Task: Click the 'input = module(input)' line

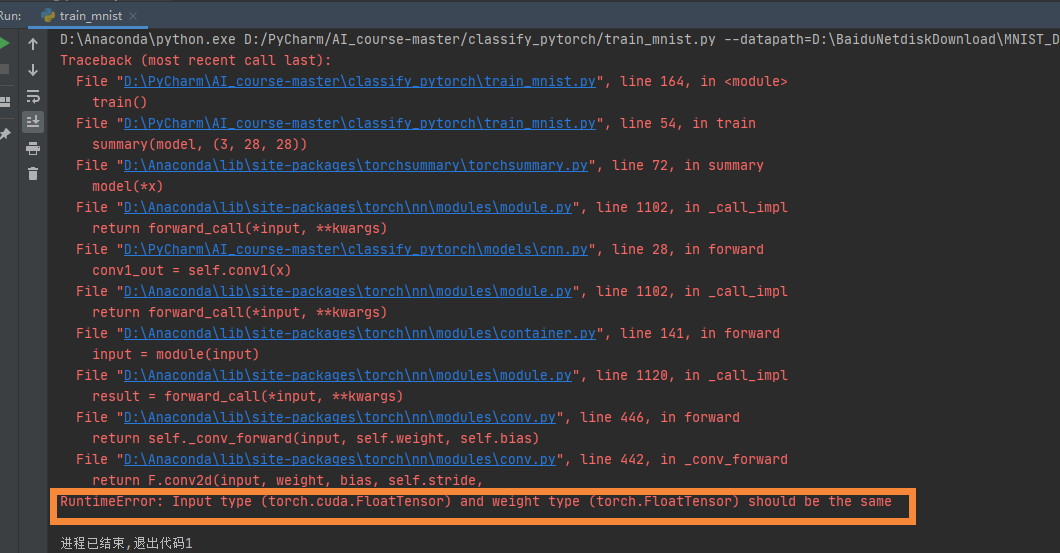Action: [175, 354]
